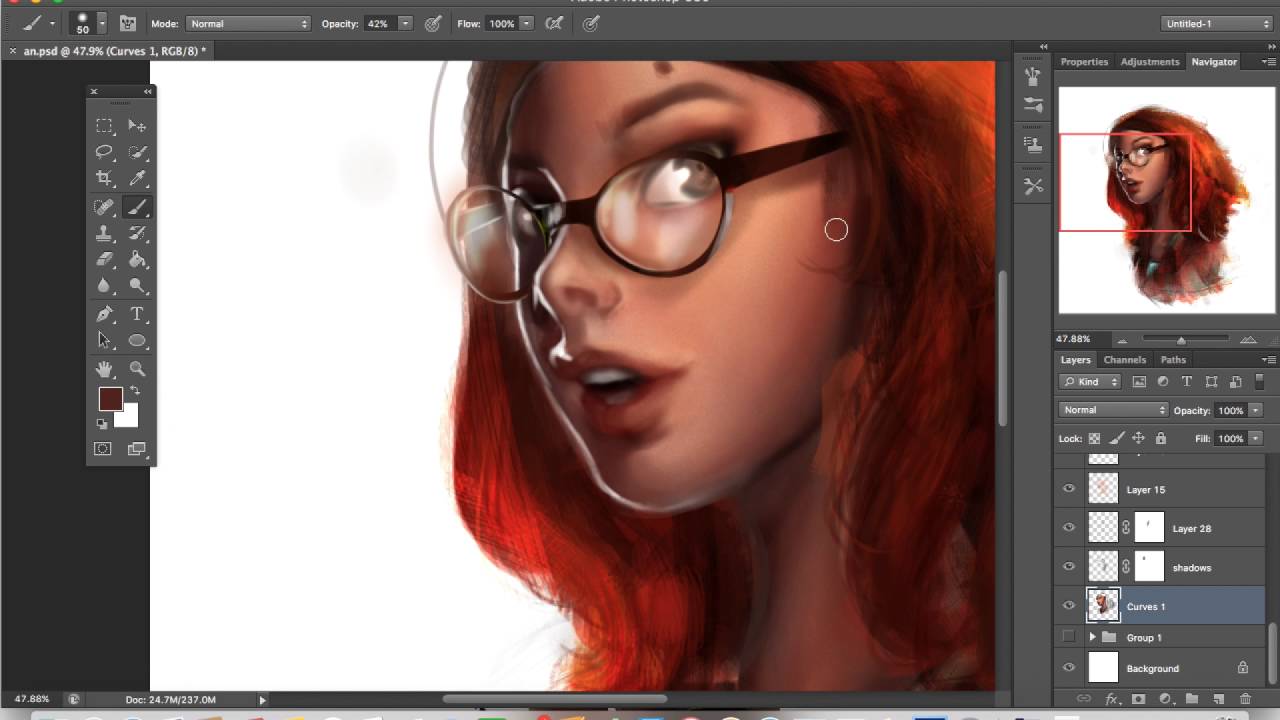
Task: Select the Dodge tool
Action: click(x=137, y=285)
